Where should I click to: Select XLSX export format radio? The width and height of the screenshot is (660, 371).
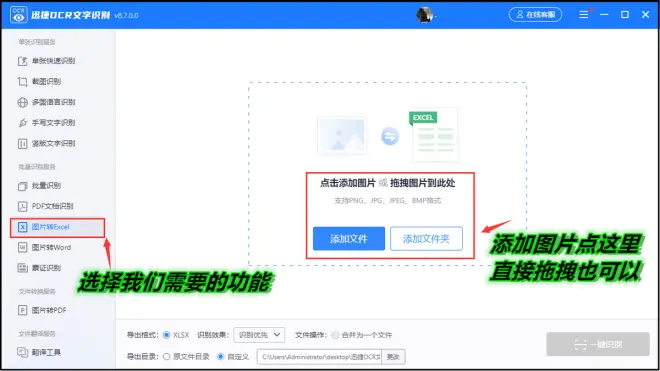[x=167, y=335]
